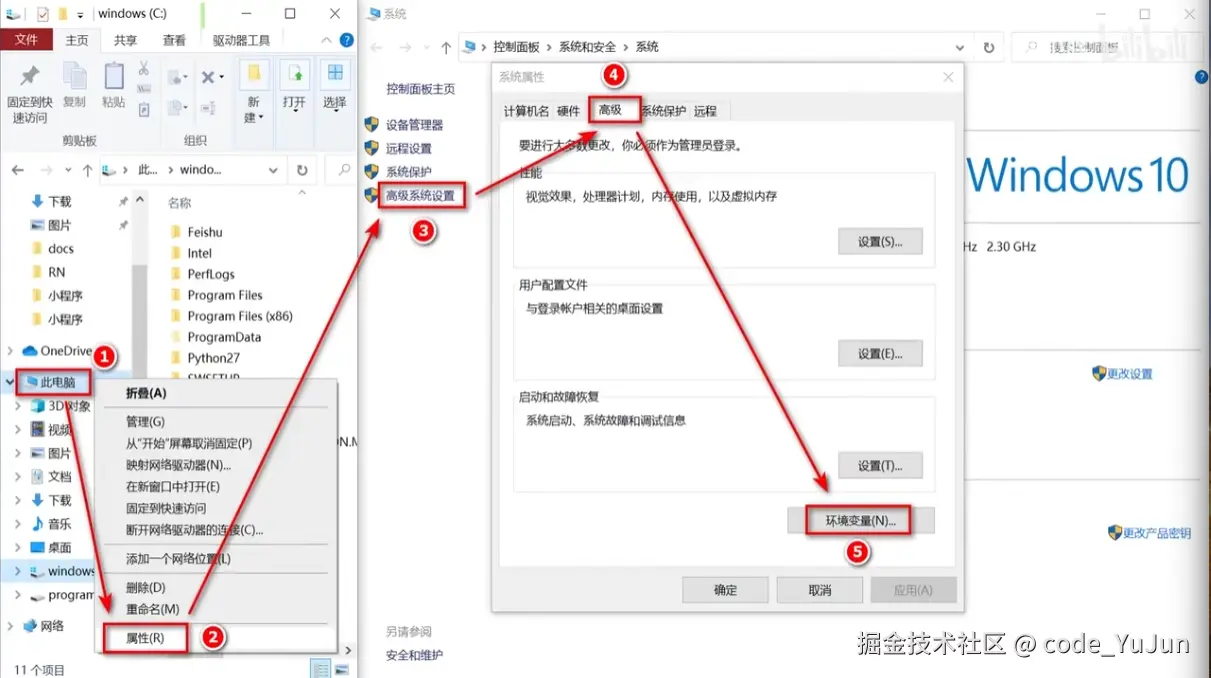Select the 硬件 tab in 系统属性
Viewport: 1211px width, 678px height.
(568, 111)
